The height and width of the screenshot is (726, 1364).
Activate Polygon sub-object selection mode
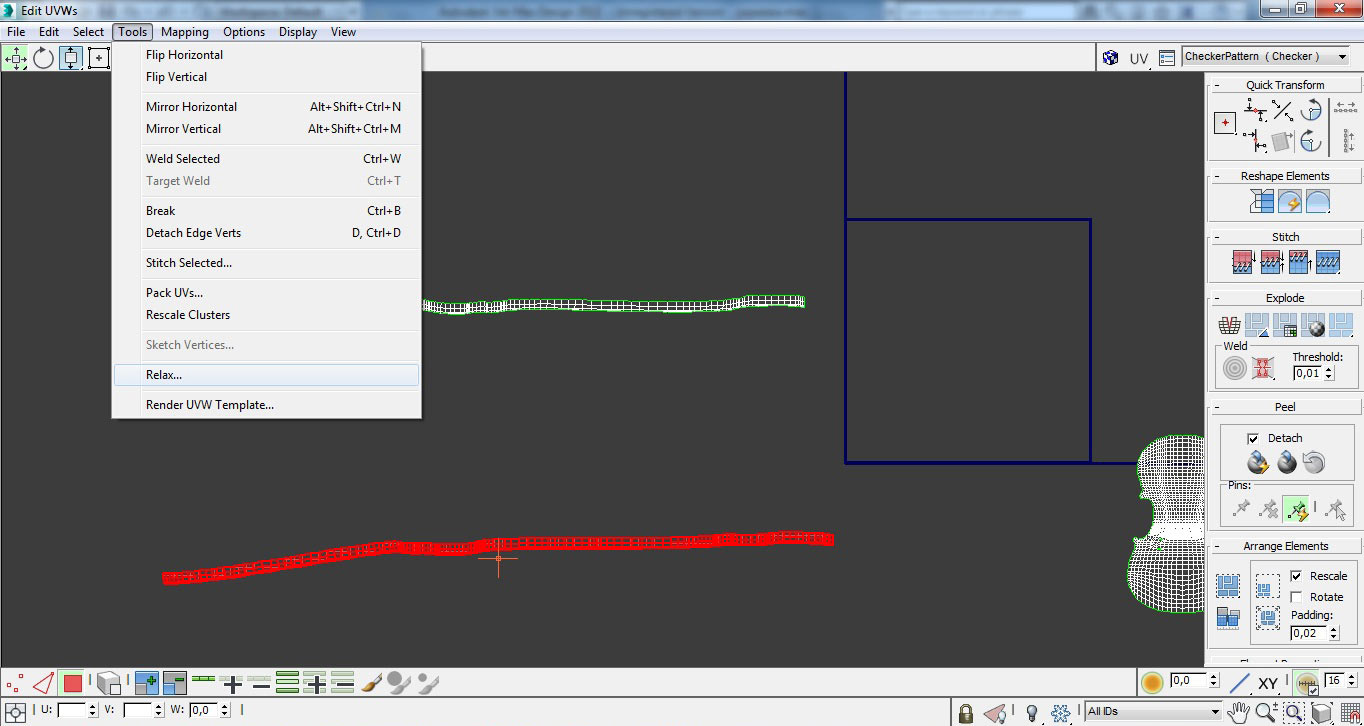click(72, 684)
